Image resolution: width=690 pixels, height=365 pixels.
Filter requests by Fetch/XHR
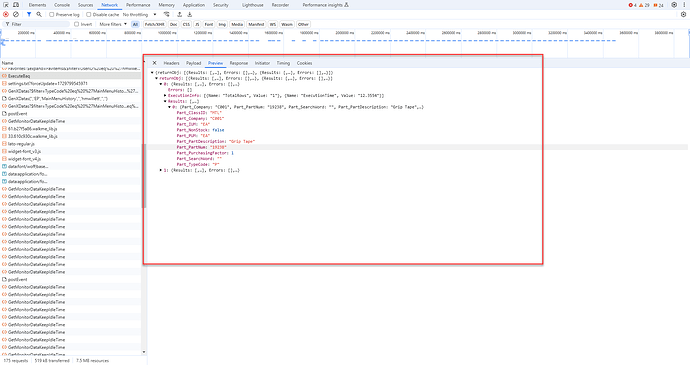tap(154, 24)
